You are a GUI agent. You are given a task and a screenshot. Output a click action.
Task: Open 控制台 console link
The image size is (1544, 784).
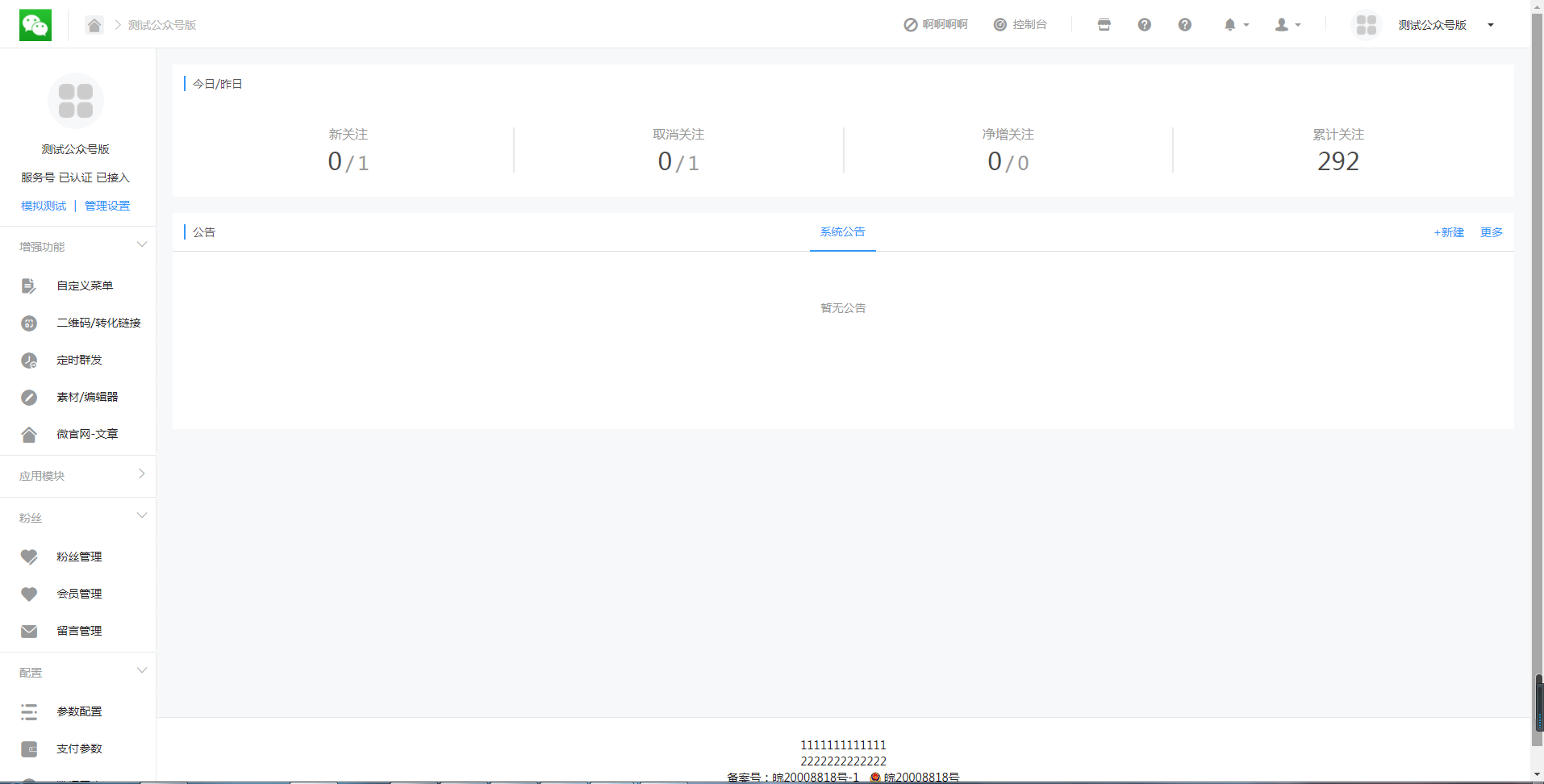tap(1020, 25)
